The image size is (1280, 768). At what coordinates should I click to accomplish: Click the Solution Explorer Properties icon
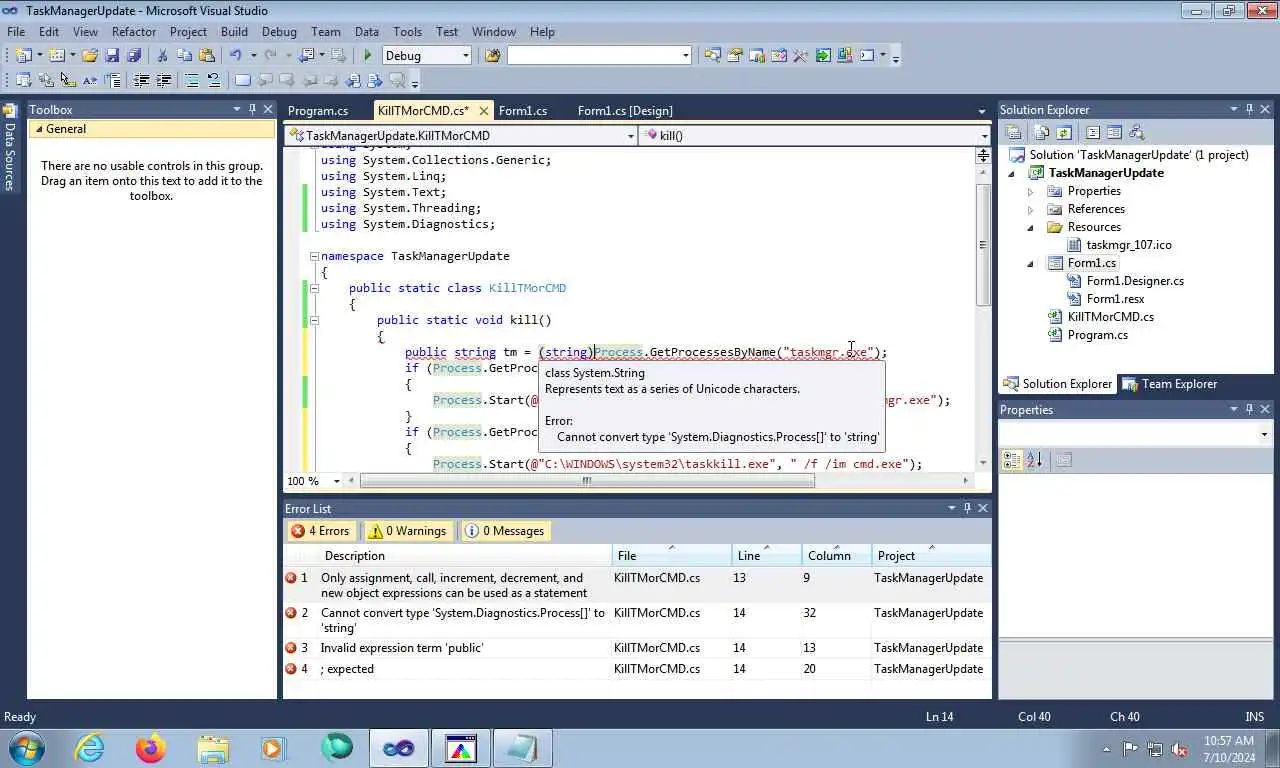pyautogui.click(x=1013, y=132)
